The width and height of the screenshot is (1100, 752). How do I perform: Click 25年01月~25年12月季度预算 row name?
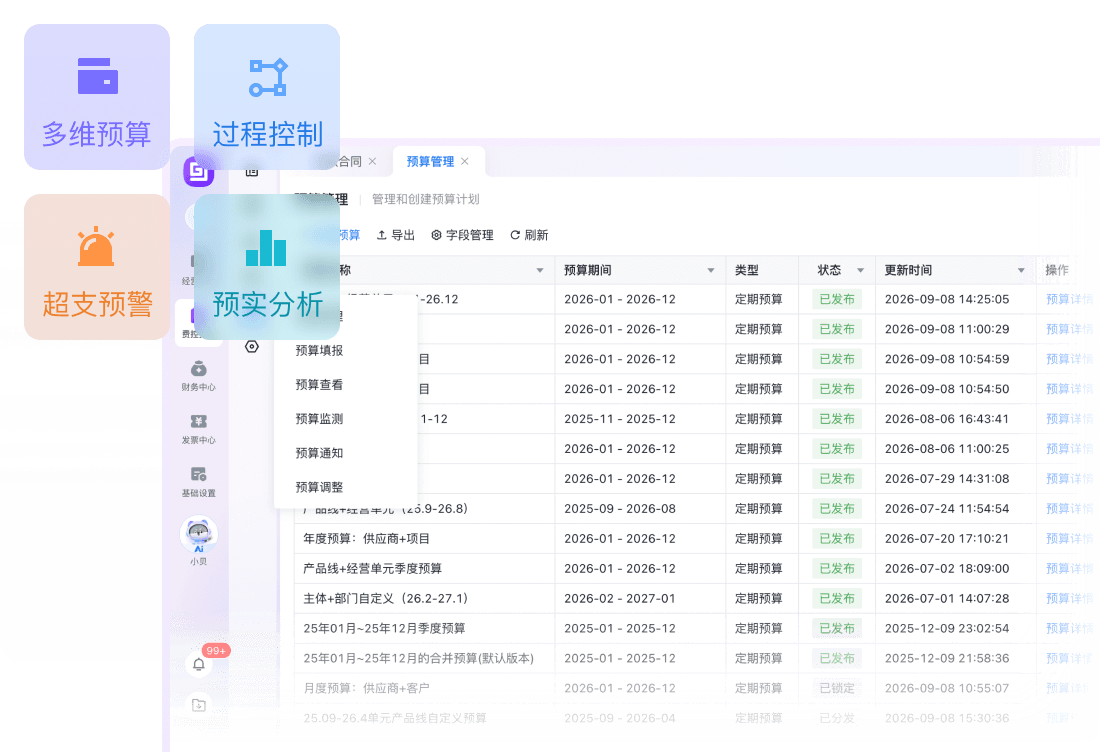384,629
